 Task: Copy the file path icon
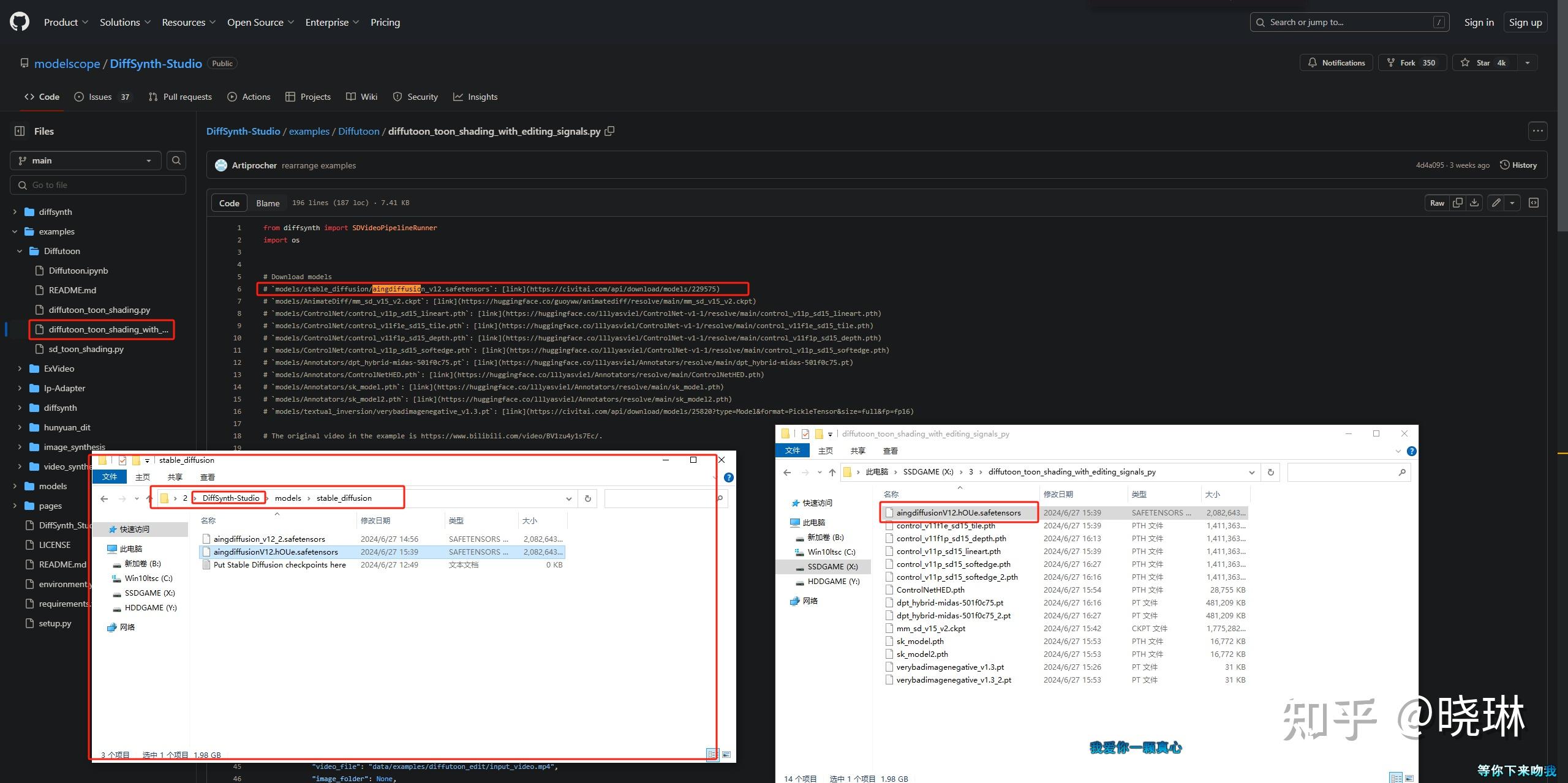609,131
